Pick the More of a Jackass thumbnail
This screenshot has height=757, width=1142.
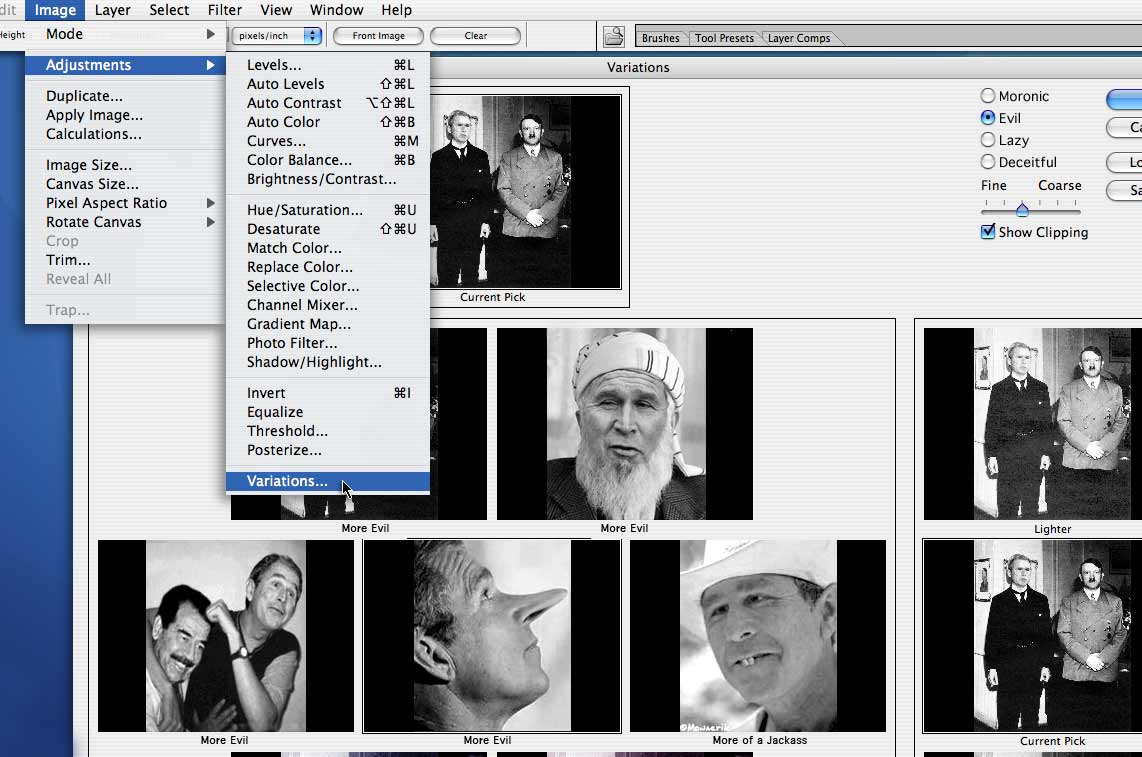758,636
